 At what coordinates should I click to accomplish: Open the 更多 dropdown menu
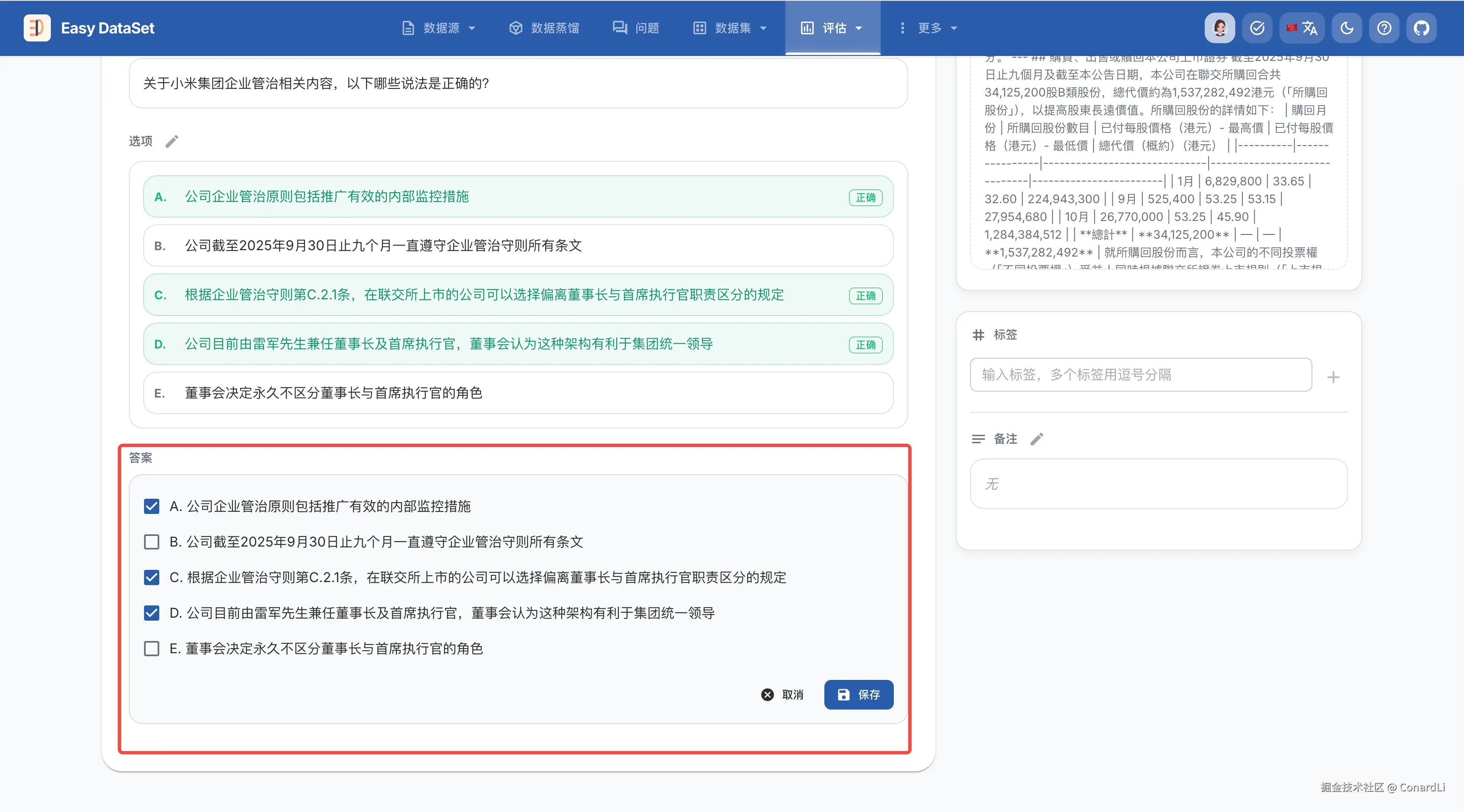(x=929, y=28)
